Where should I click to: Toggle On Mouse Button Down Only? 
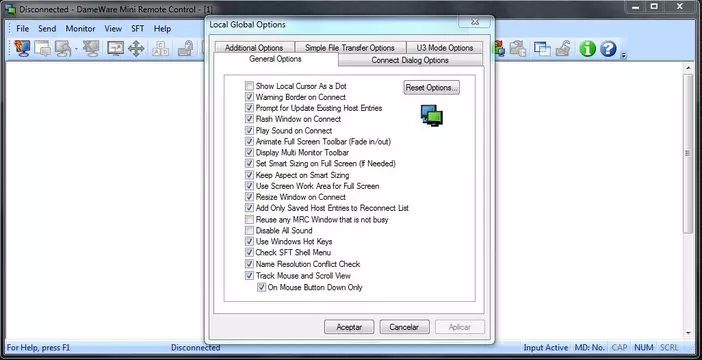(x=261, y=287)
